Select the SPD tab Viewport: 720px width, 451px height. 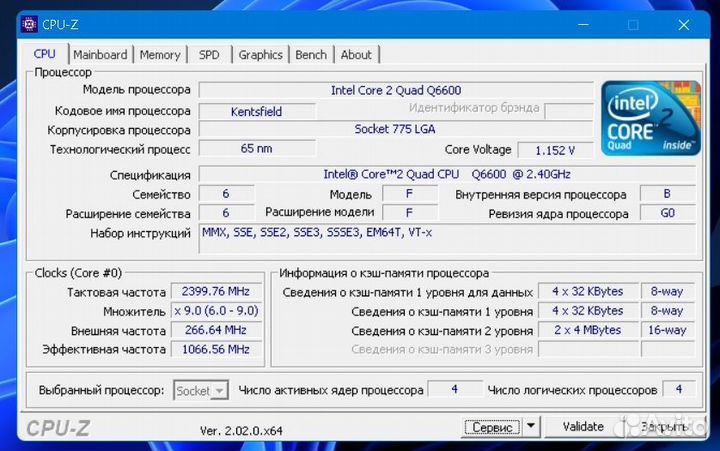209,55
